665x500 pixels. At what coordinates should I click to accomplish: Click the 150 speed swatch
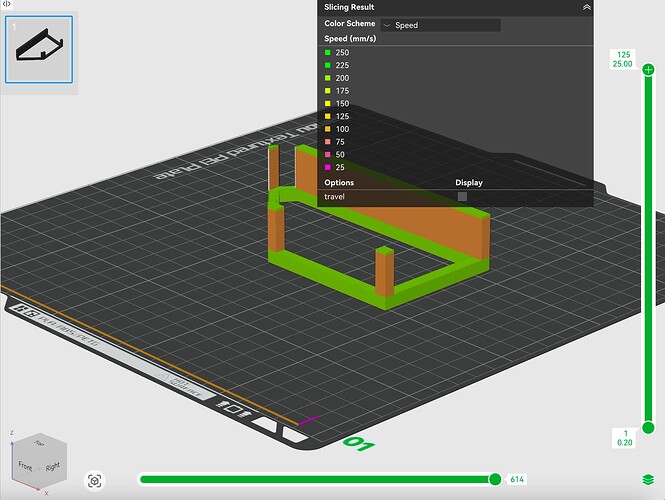click(327, 103)
